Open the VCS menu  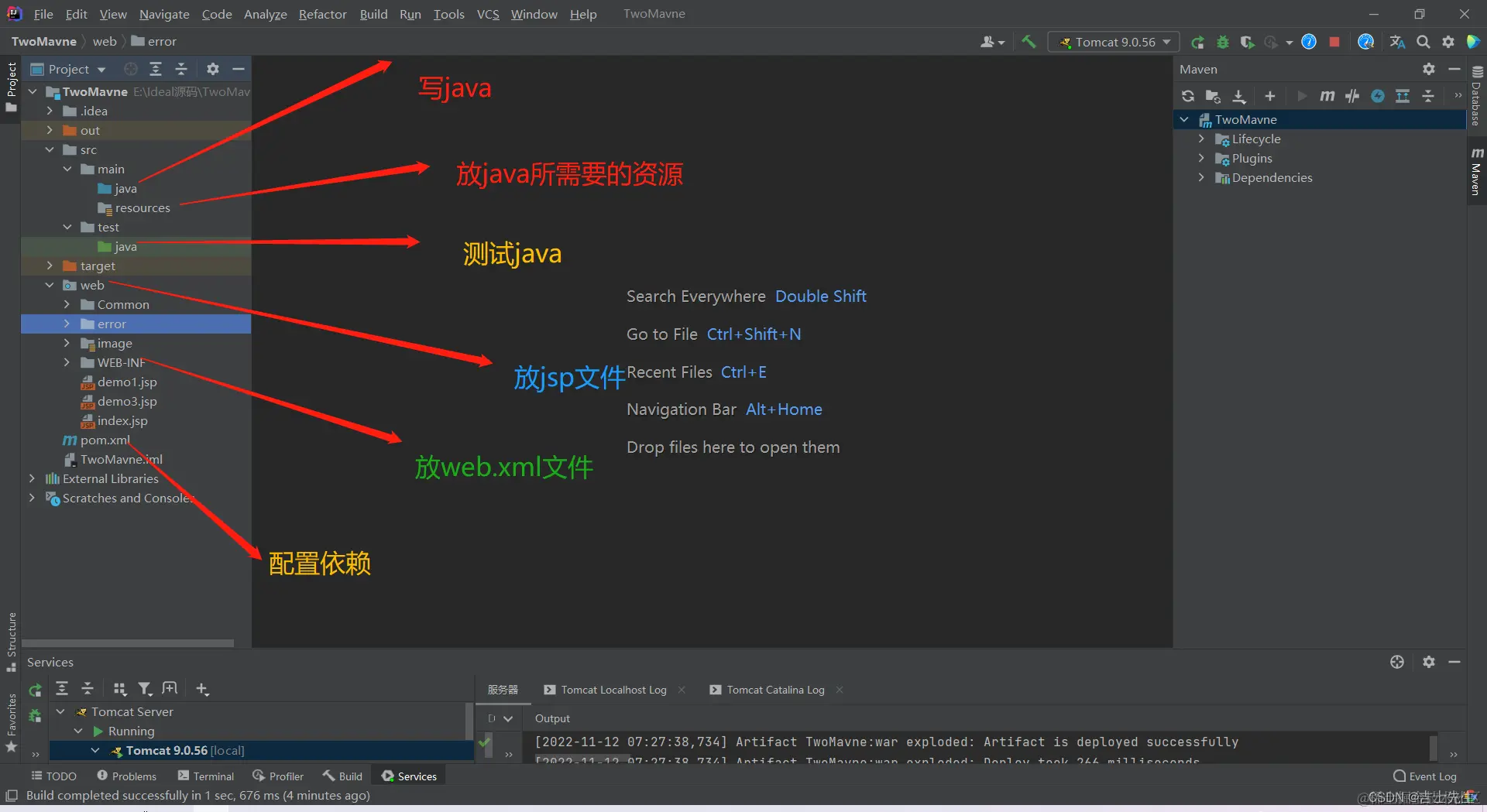tap(488, 14)
